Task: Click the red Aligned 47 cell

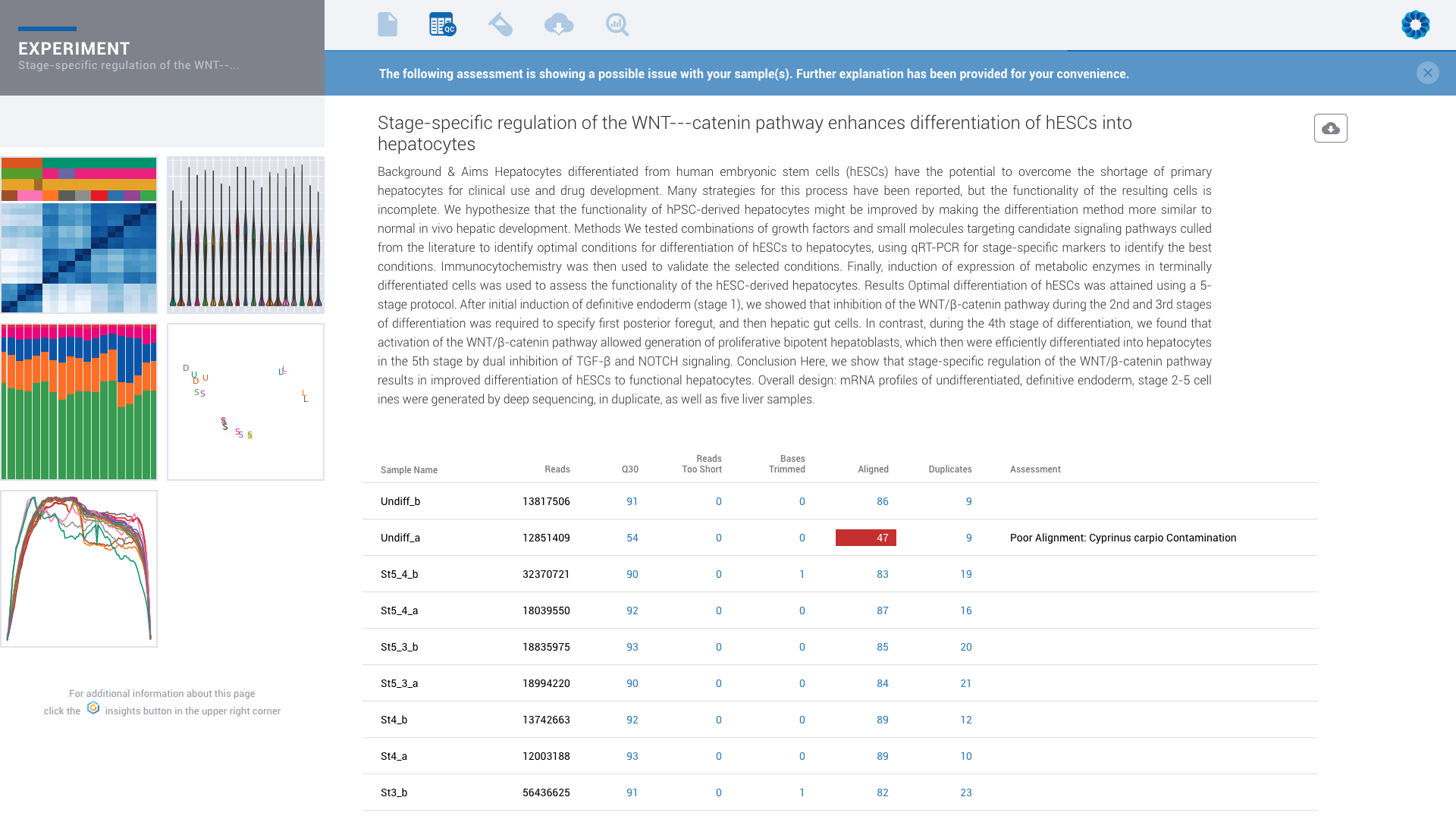Action: pos(866,538)
